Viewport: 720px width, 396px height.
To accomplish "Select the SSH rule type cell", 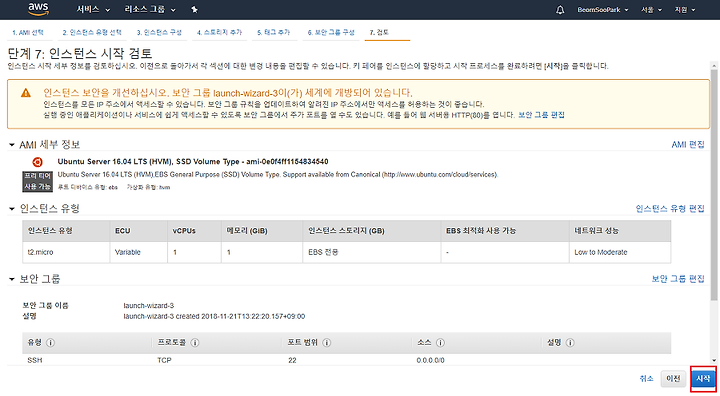I will point(35,360).
